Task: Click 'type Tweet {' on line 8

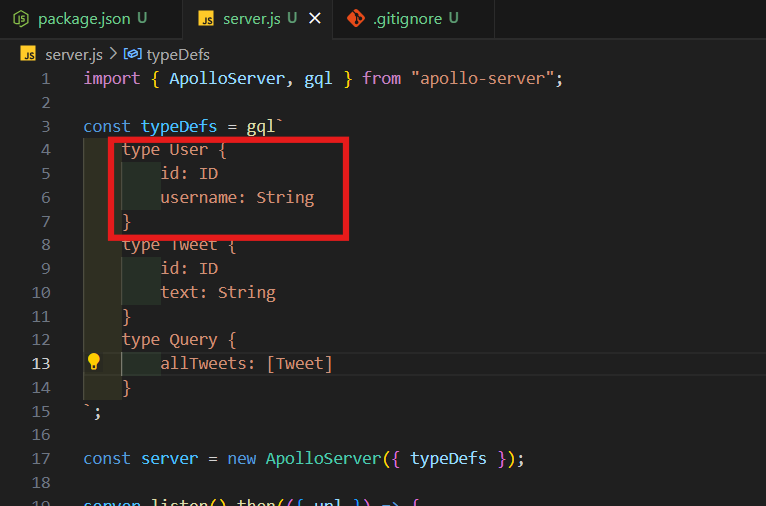Action: point(179,245)
